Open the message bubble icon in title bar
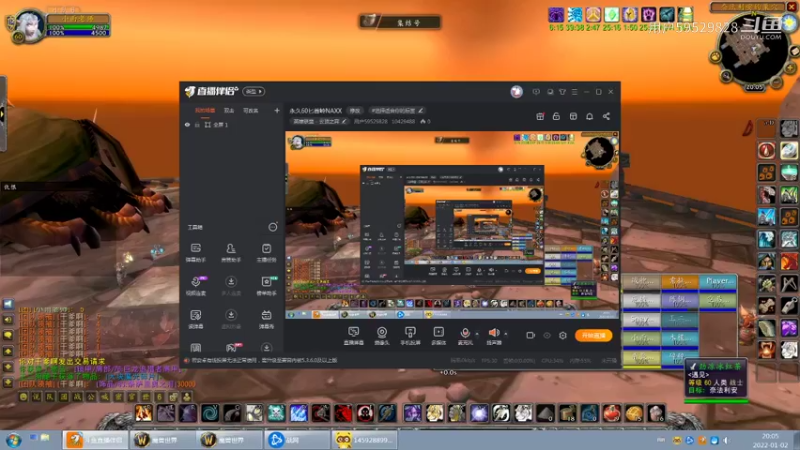 (x=536, y=92)
